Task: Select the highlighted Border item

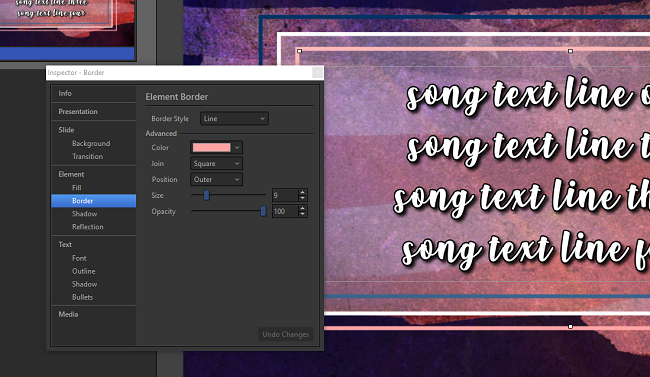Action: 94,201
